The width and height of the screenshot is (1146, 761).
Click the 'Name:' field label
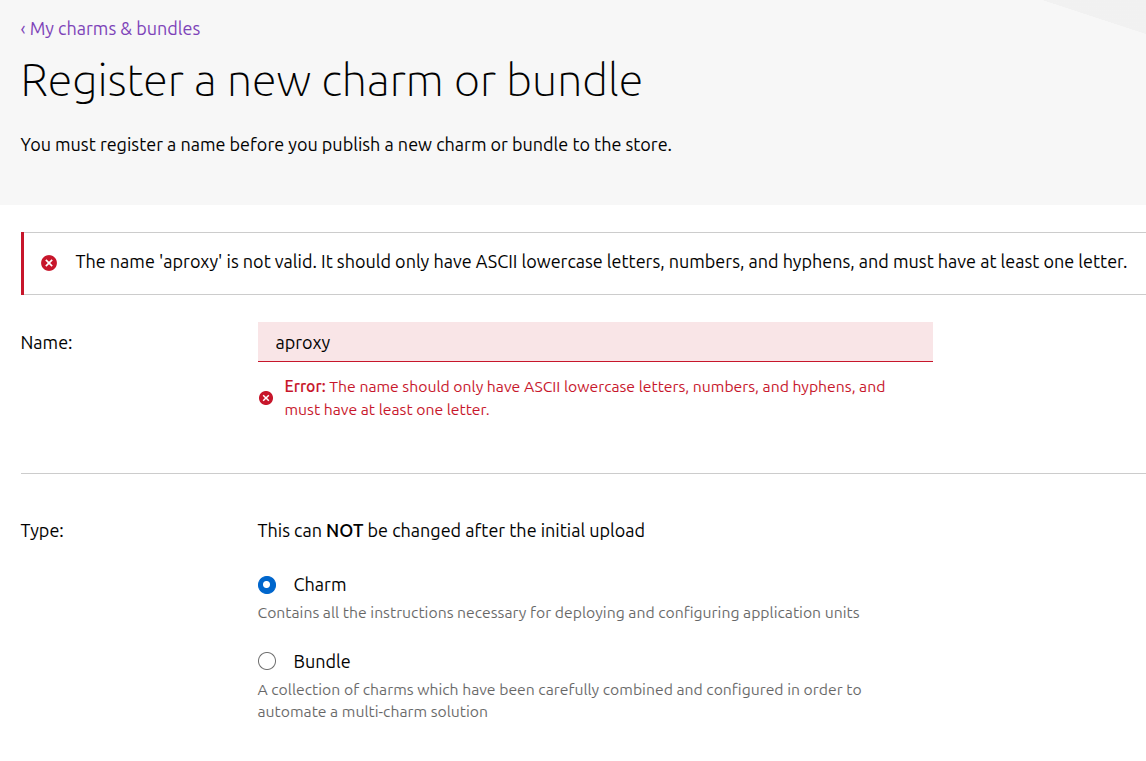pyautogui.click(x=47, y=342)
